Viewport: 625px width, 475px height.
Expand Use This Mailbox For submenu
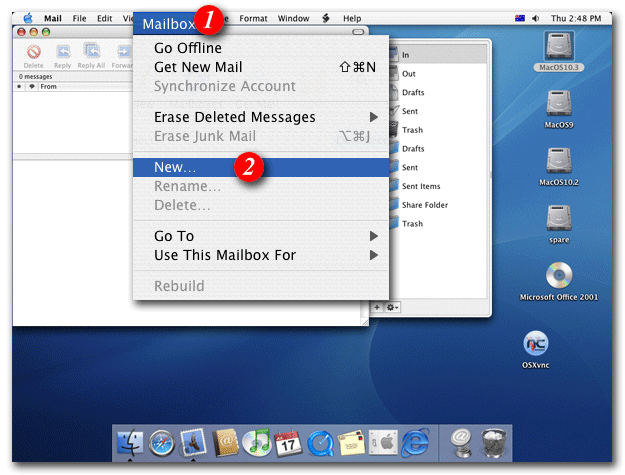pyautogui.click(x=225, y=255)
